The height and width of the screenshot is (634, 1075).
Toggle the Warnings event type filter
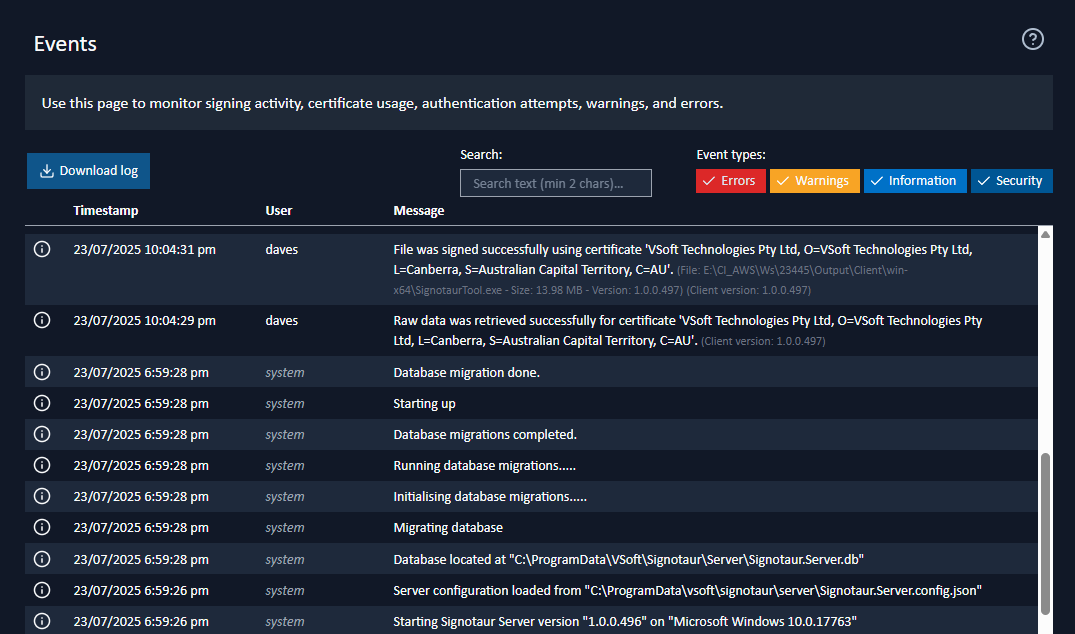pyautogui.click(x=814, y=181)
